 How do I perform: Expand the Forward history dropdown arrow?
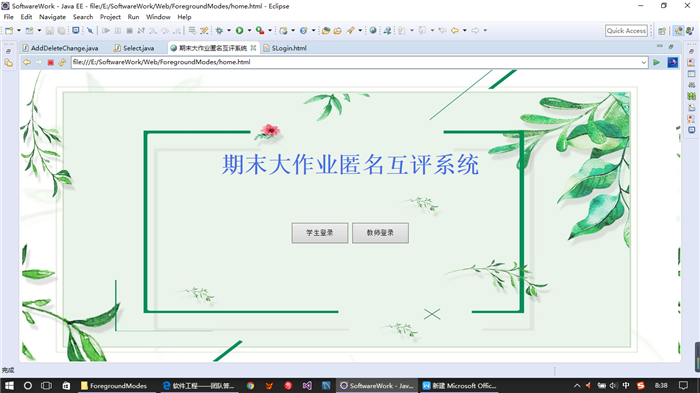[485, 30]
